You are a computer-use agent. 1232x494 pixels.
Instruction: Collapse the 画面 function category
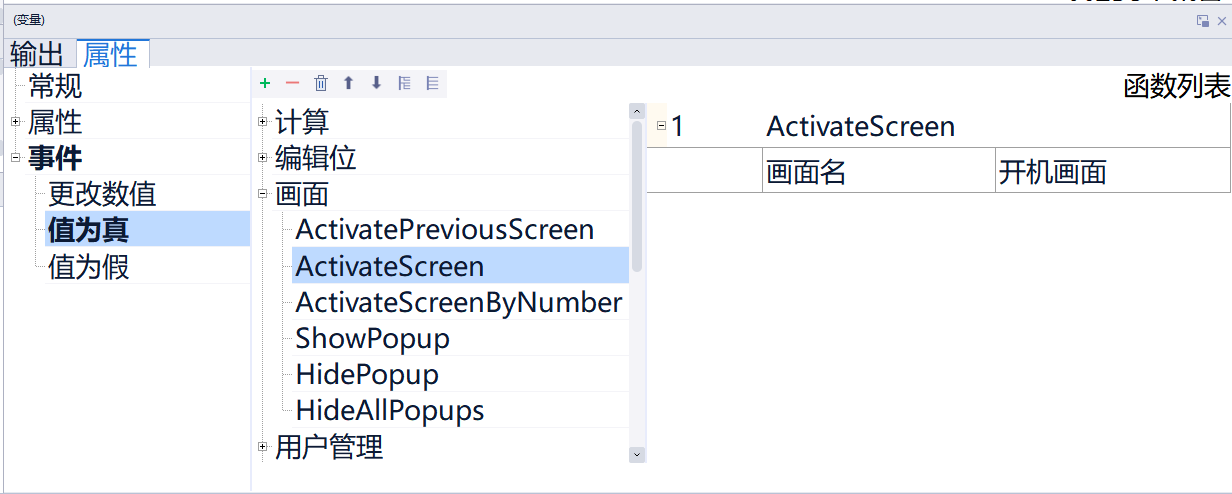[x=263, y=194]
